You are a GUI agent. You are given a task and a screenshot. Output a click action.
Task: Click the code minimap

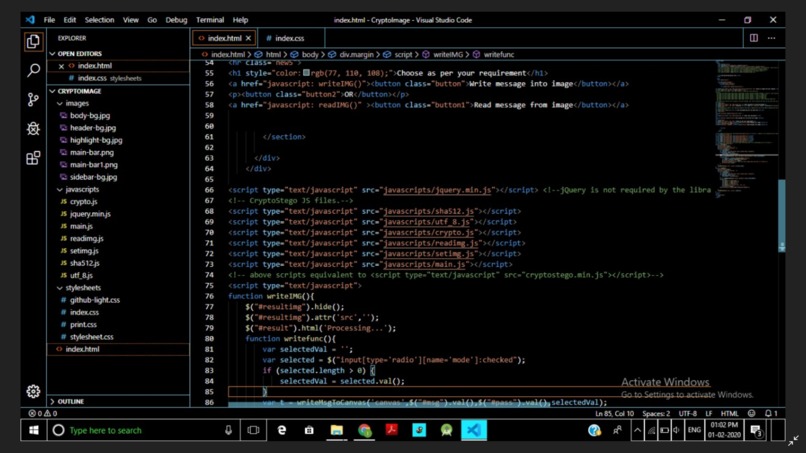pyautogui.click(x=745, y=129)
